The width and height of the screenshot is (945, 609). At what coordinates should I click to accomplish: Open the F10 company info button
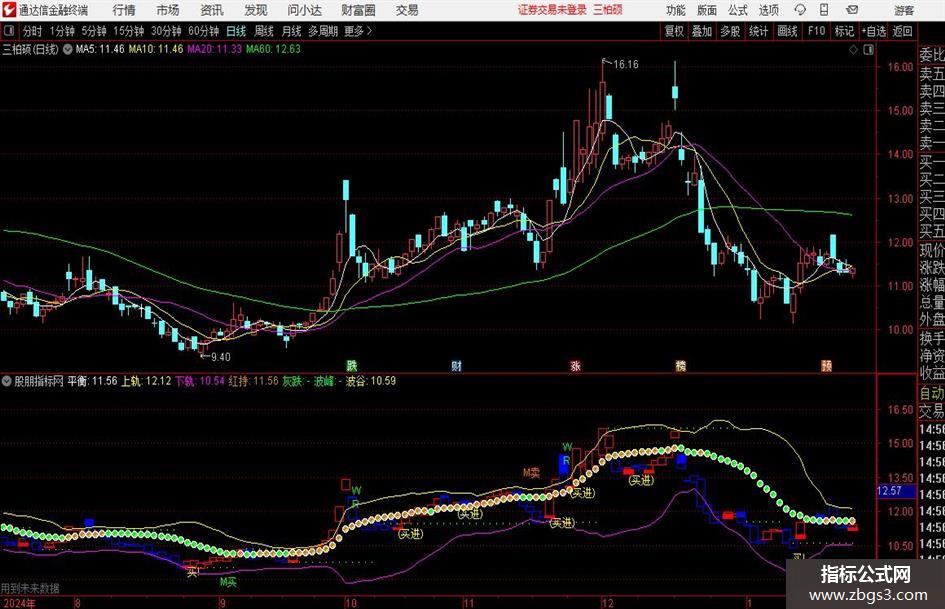click(x=817, y=31)
